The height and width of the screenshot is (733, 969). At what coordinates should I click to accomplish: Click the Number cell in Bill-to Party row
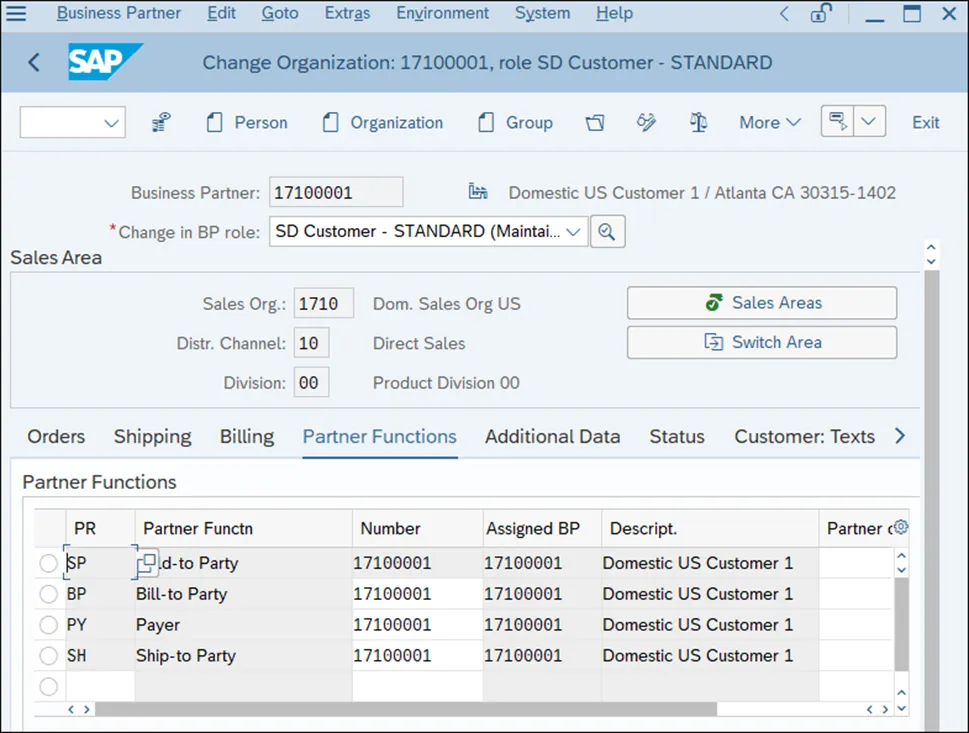pos(417,594)
